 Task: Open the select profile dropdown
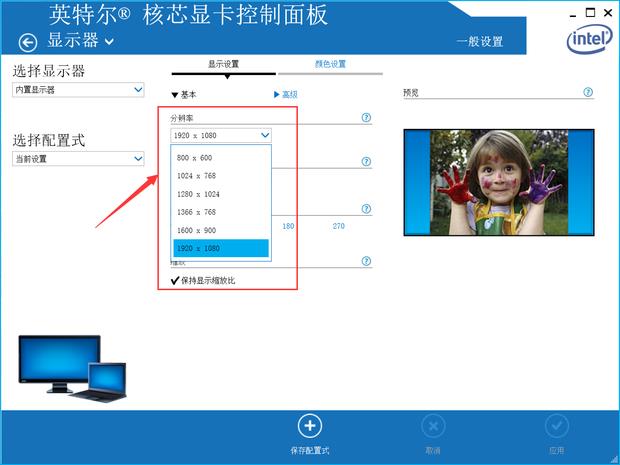click(x=78, y=159)
